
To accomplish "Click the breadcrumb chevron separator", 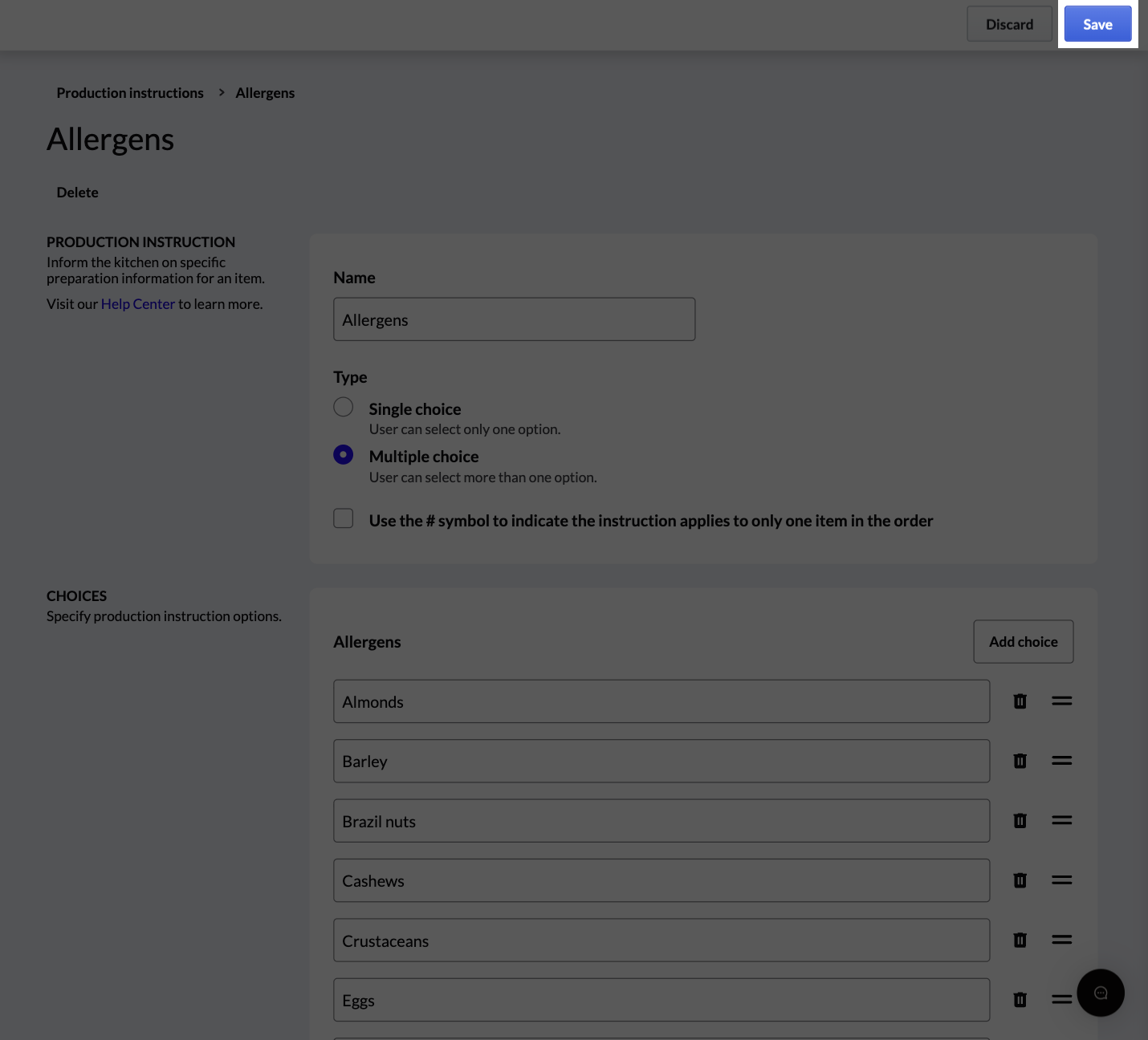I will point(222,93).
